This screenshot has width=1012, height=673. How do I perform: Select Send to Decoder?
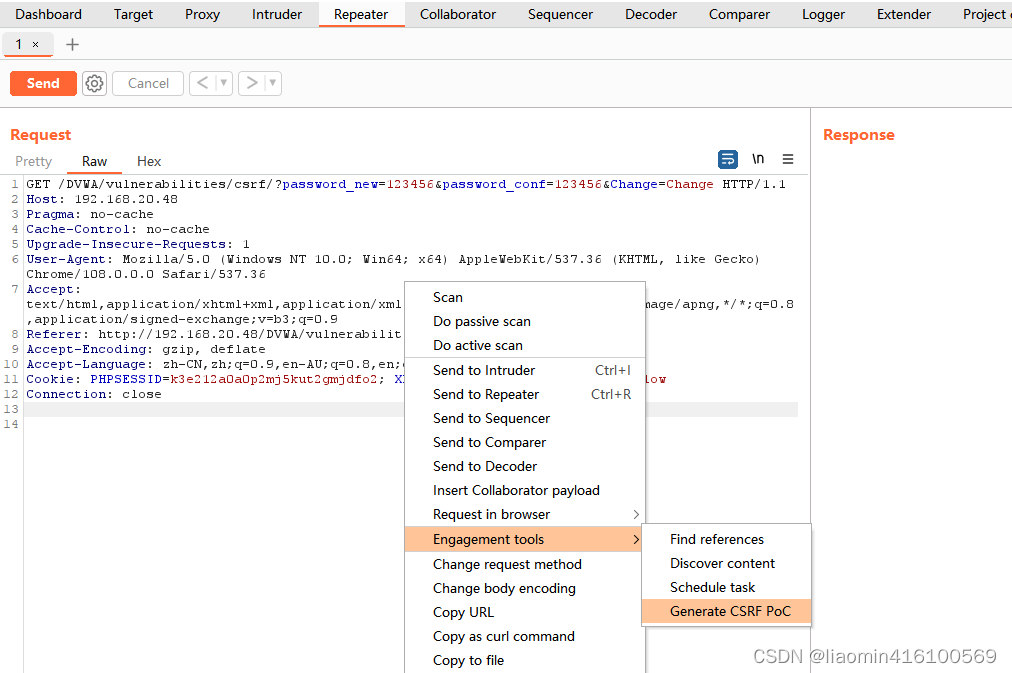pos(525,466)
